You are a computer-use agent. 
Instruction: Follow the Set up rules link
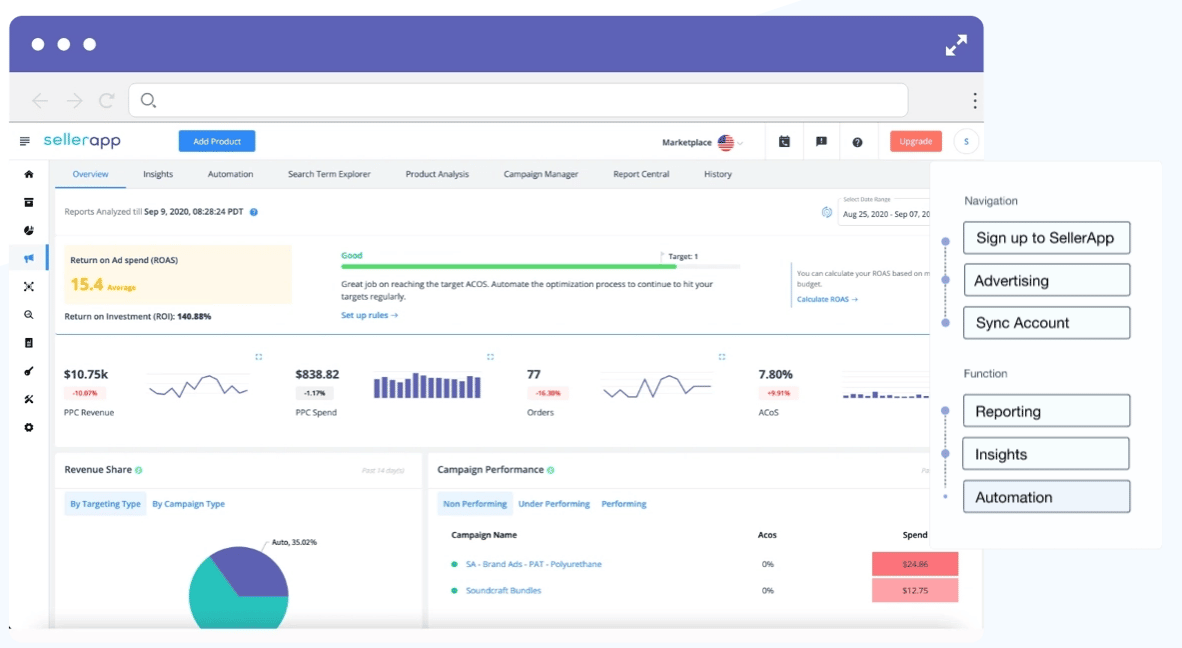[369, 315]
